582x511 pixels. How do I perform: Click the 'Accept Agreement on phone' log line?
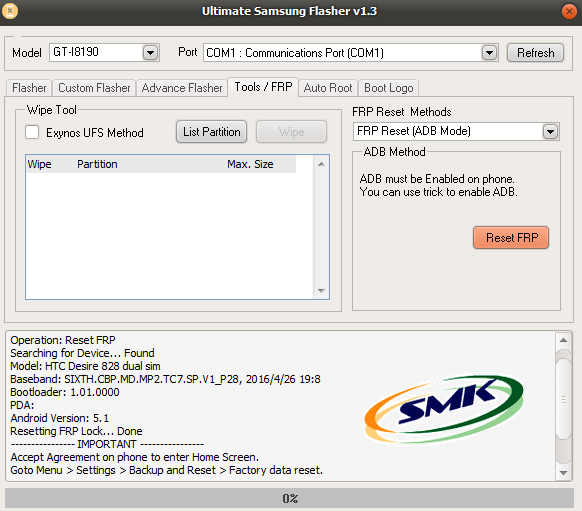pos(134,457)
